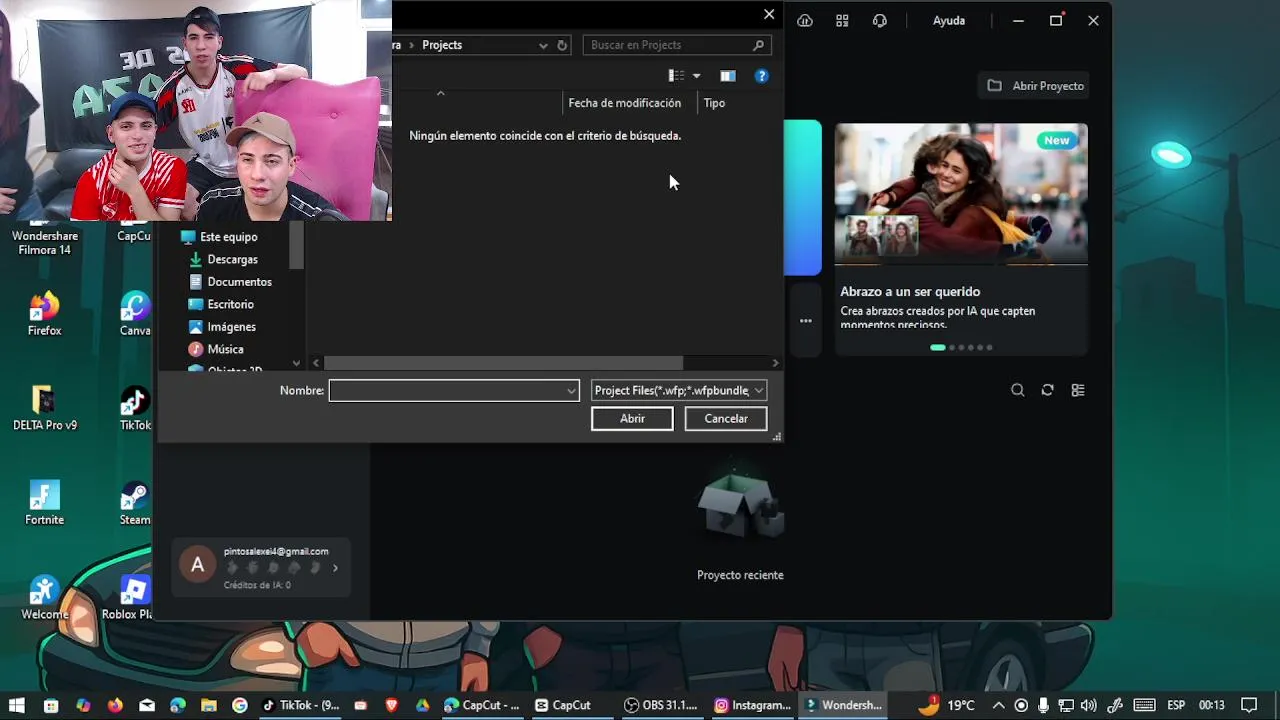Click the search magnifier in Filmora projects
Image resolution: width=1280 pixels, height=720 pixels.
pyautogui.click(x=1017, y=390)
